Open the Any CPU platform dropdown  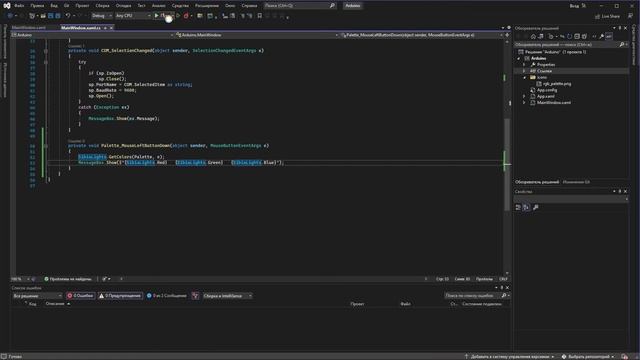pyautogui.click(x=133, y=16)
